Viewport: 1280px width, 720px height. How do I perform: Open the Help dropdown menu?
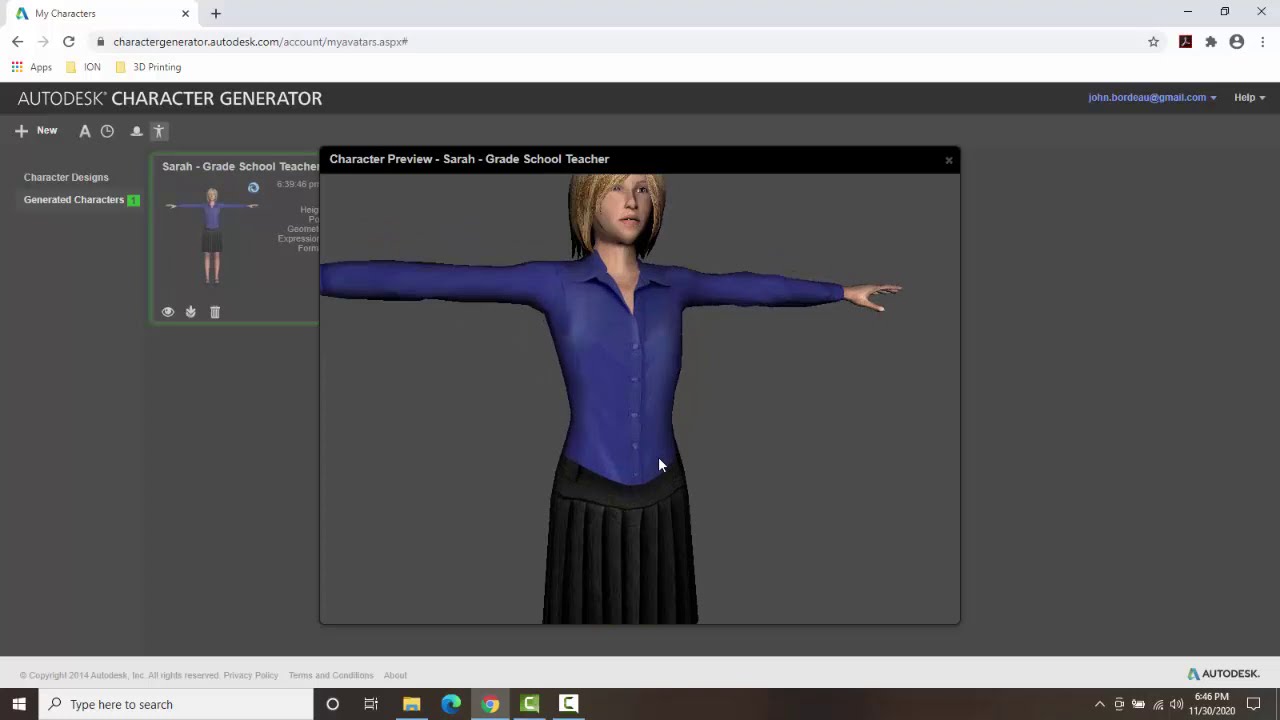pos(1249,98)
